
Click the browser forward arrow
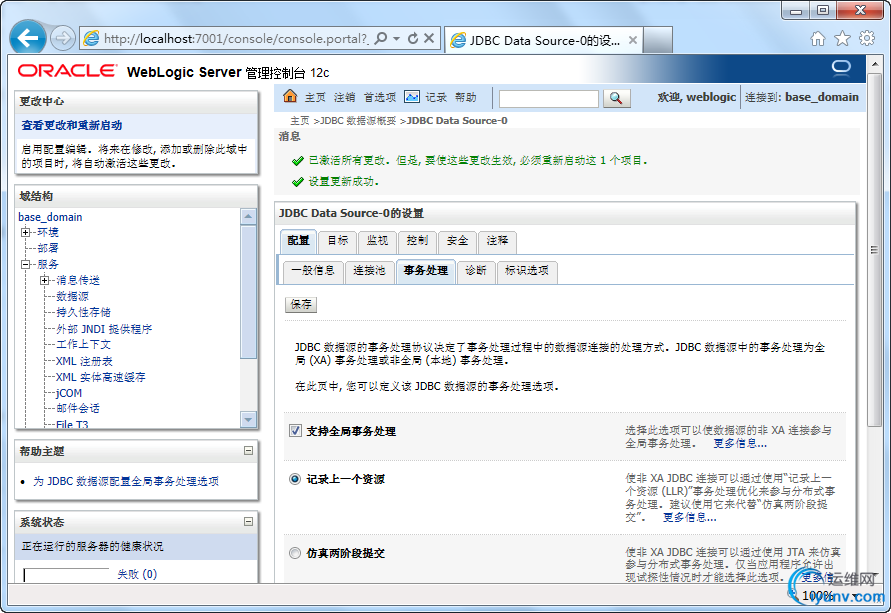coord(63,39)
